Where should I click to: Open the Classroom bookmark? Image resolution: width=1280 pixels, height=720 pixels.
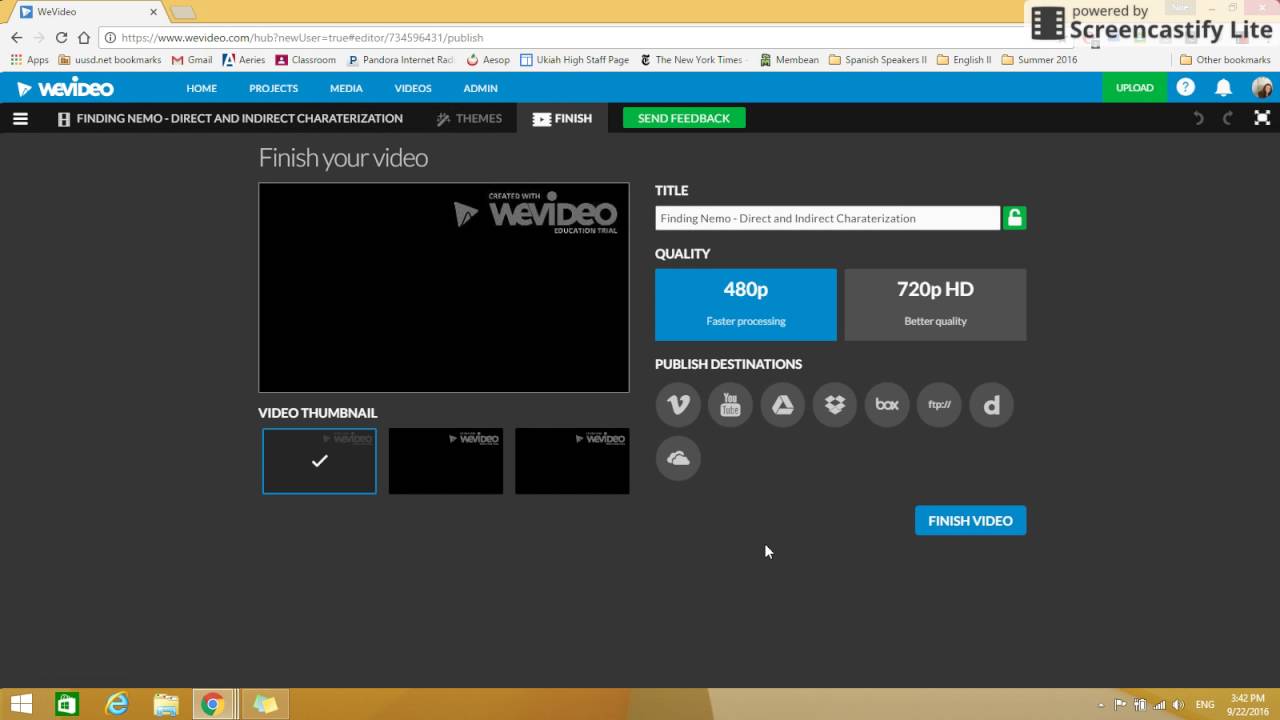coord(306,60)
